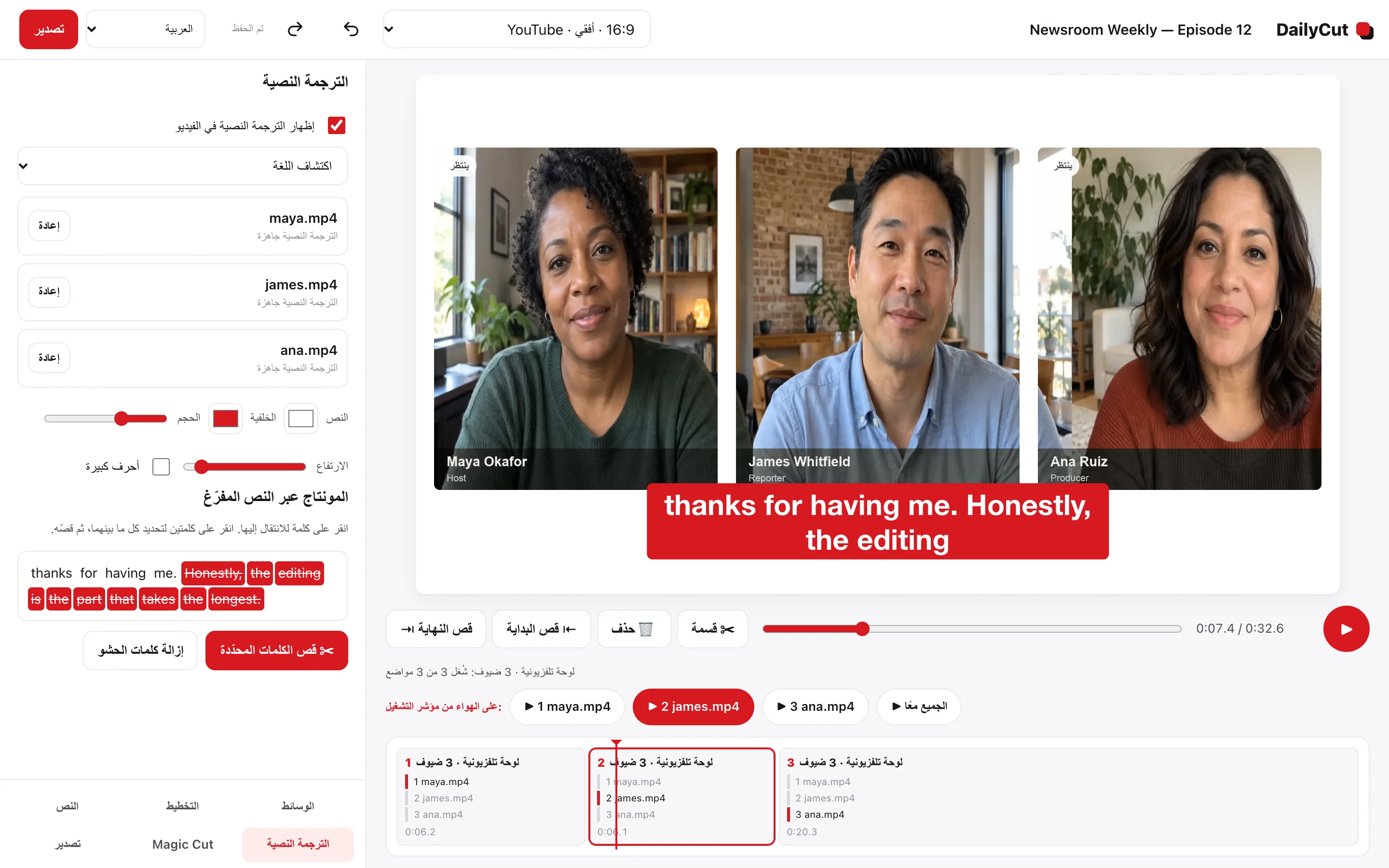This screenshot has height=868, width=1389.
Task: Click قص النهاية trim end button
Action: [436, 629]
